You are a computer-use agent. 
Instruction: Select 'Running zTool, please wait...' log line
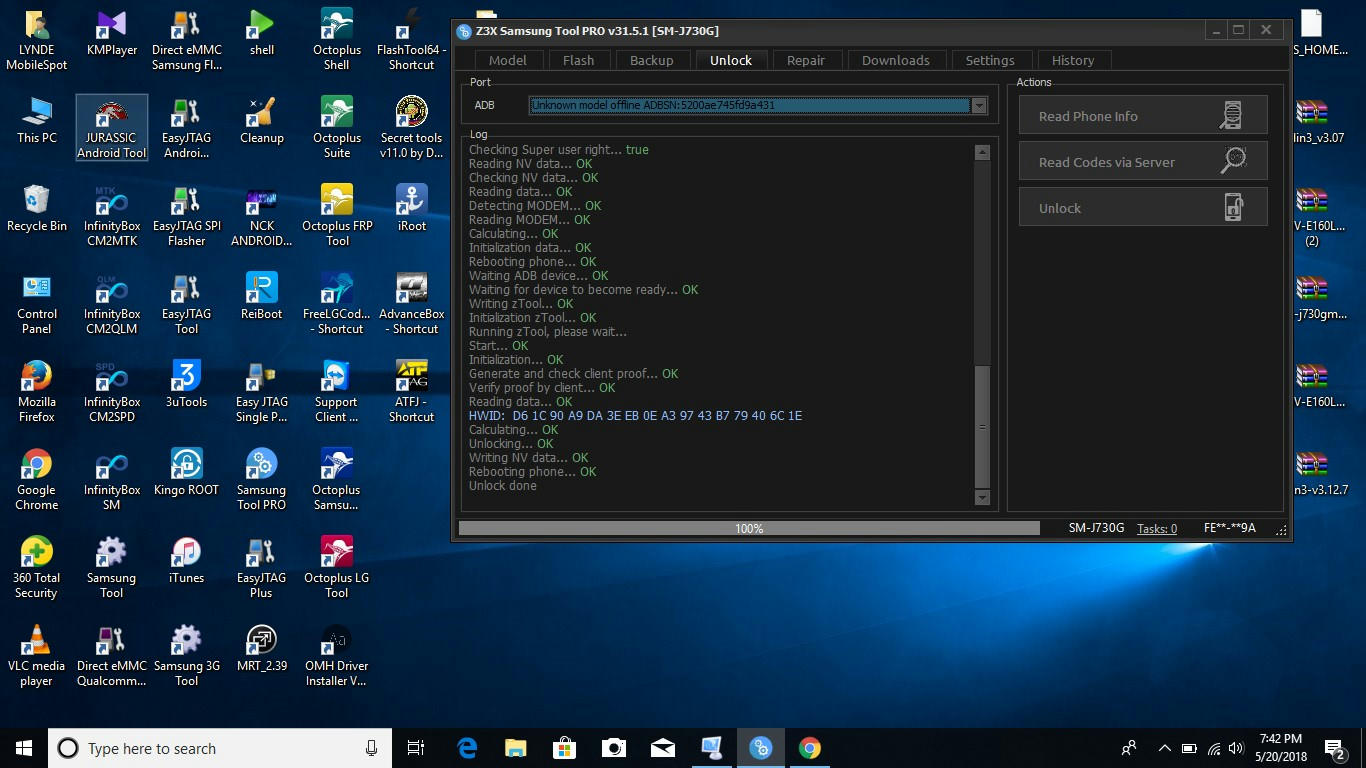(x=548, y=332)
